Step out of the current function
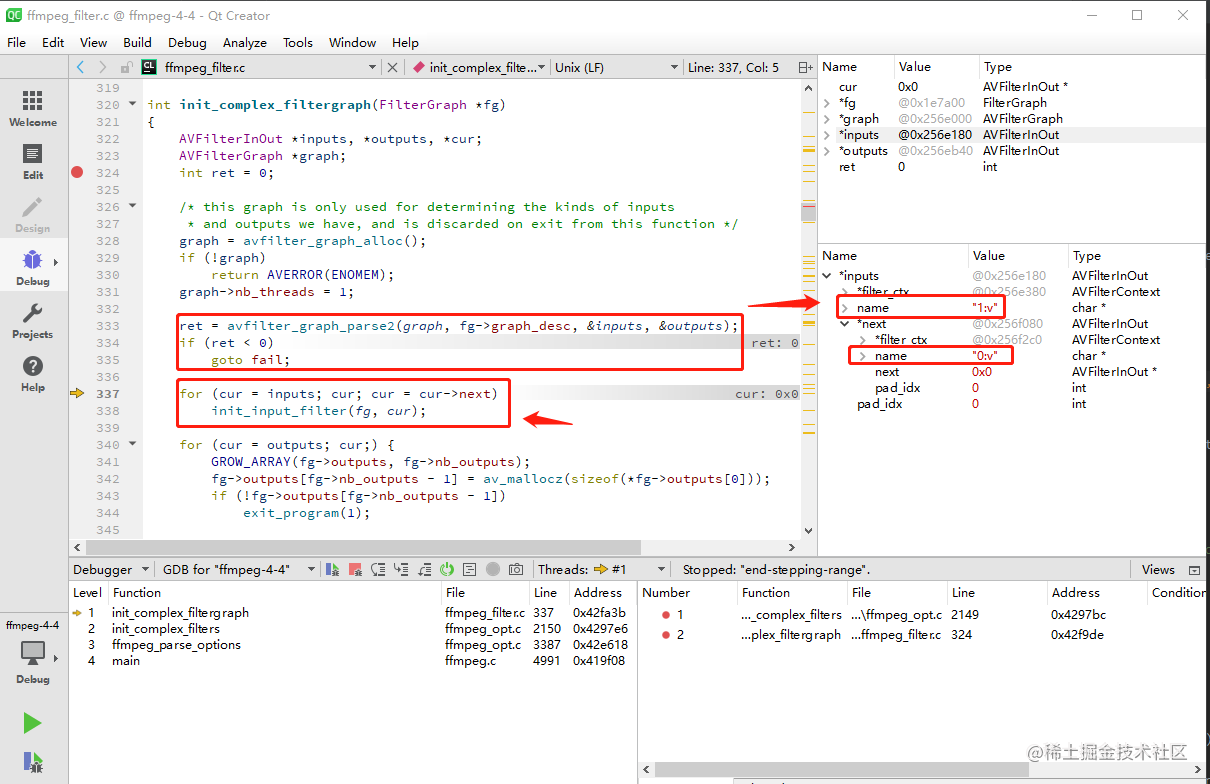Viewport: 1210px width, 784px height. [x=424, y=569]
